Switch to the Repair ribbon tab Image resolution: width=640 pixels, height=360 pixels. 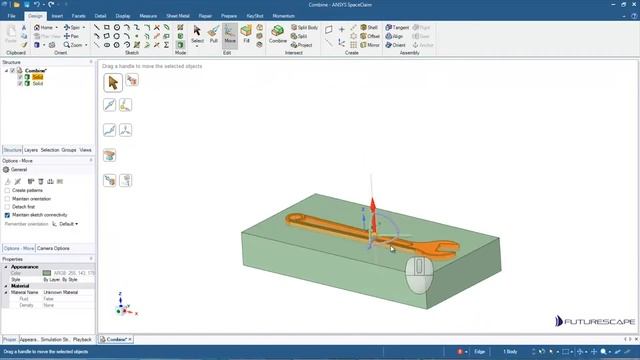click(x=205, y=16)
